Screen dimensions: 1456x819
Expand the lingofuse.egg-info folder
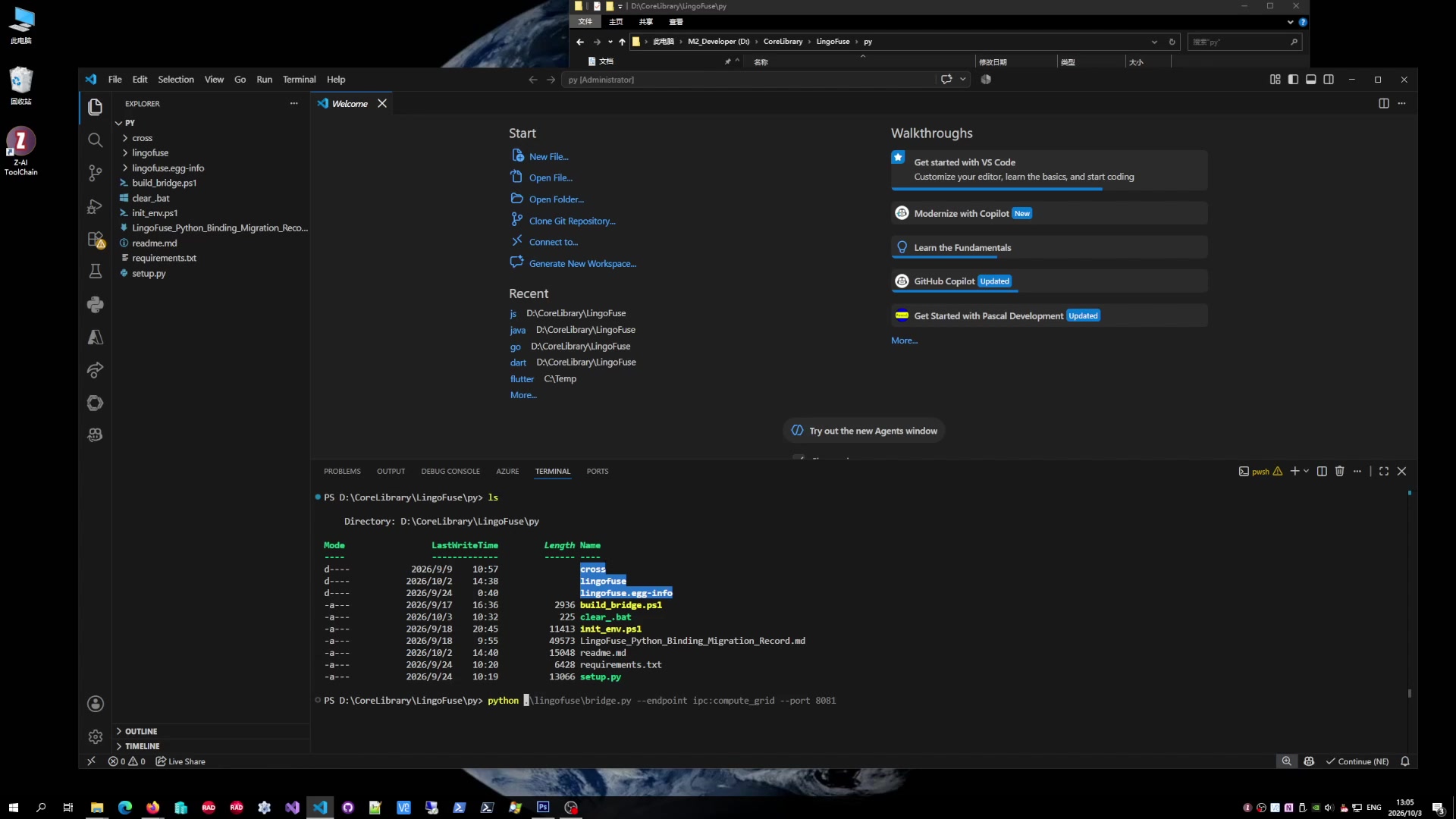211,168
